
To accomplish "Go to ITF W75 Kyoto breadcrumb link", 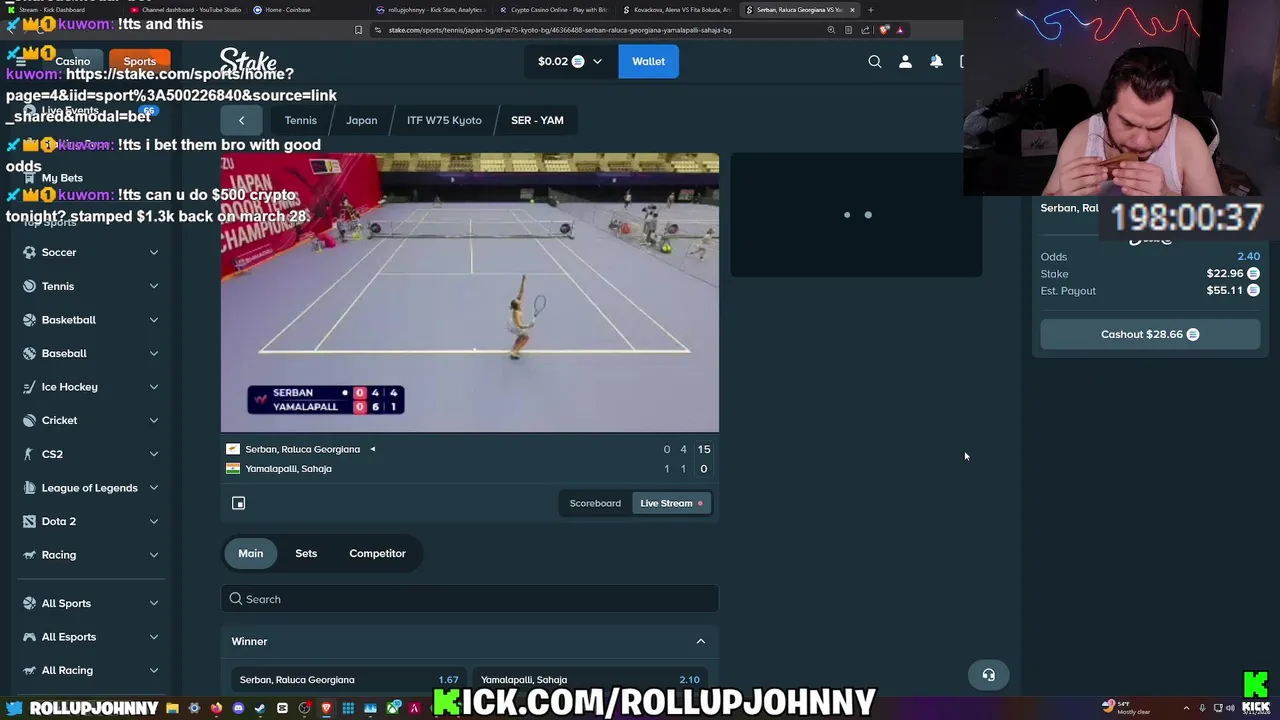I will [x=444, y=120].
